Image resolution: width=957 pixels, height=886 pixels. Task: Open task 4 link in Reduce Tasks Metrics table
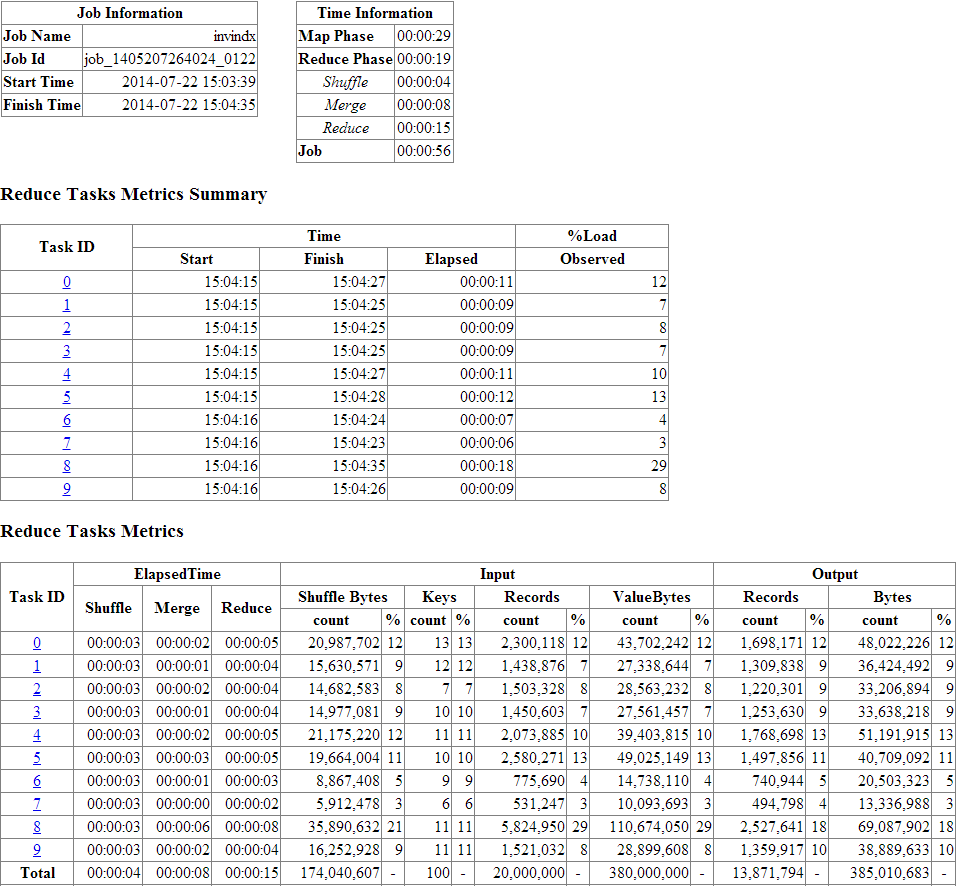point(37,735)
